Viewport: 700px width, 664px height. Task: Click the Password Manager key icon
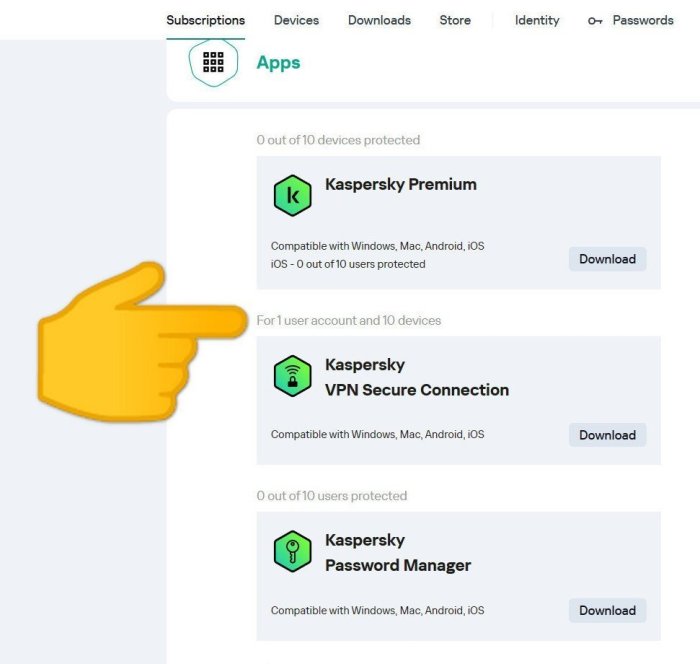coord(293,552)
